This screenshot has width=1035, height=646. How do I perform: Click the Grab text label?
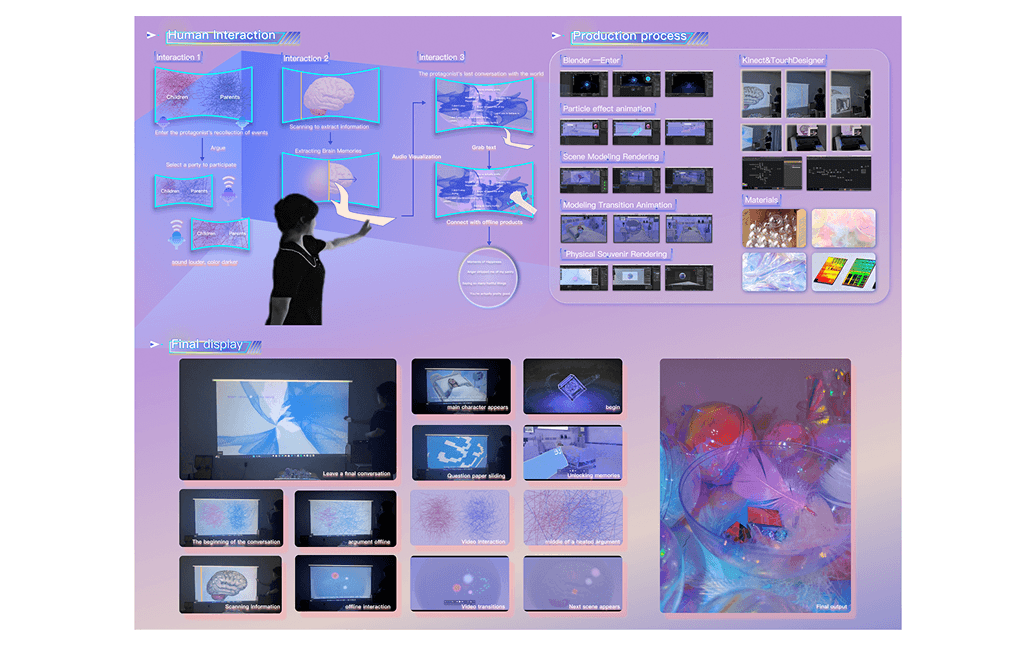483,147
